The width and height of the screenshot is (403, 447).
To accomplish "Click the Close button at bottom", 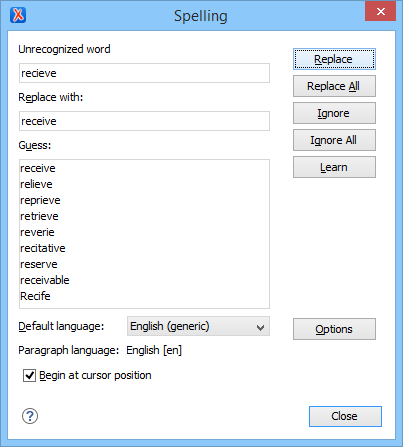I will [x=345, y=416].
